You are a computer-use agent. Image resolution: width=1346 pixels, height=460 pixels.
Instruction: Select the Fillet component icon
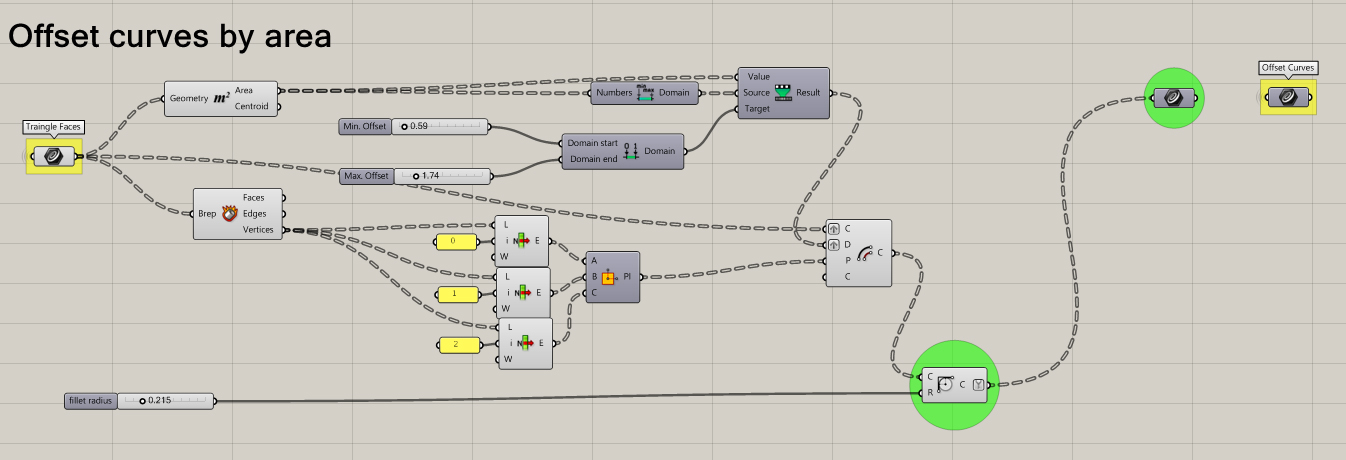pos(945,384)
